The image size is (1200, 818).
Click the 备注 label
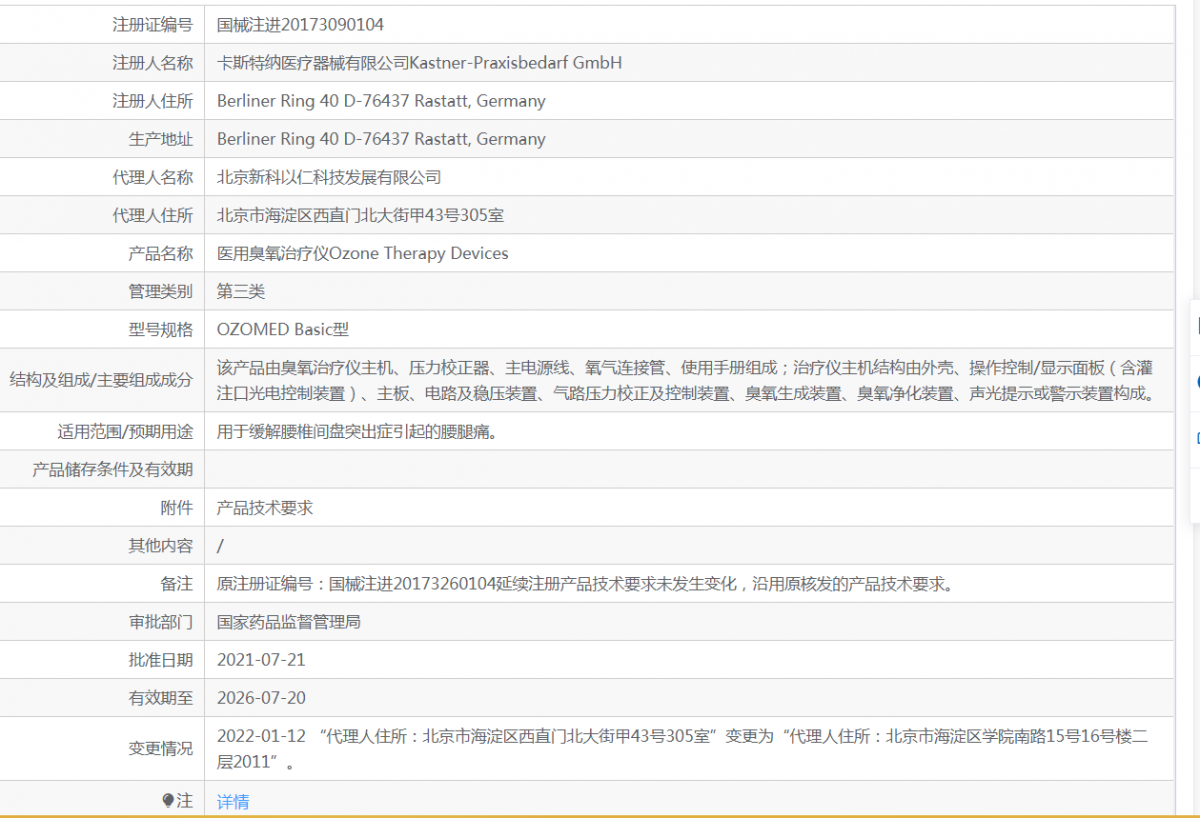click(x=176, y=584)
